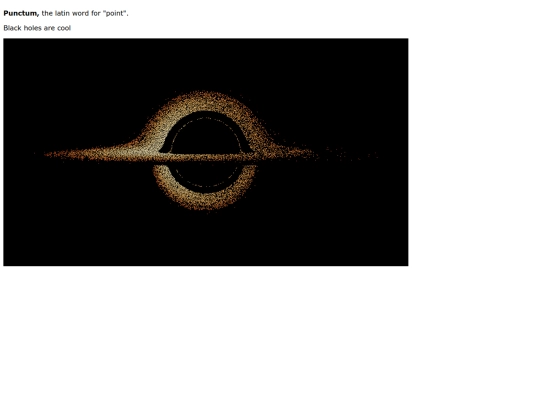Click the bold word "Punctum,"
Viewport: 540px width, 405px height.
pos(21,13)
